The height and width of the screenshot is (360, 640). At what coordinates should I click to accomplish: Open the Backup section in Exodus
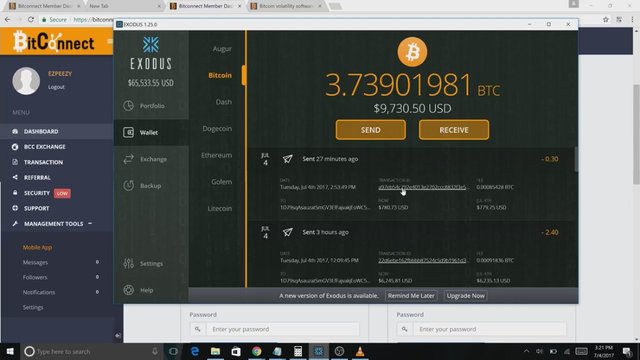[x=143, y=185]
